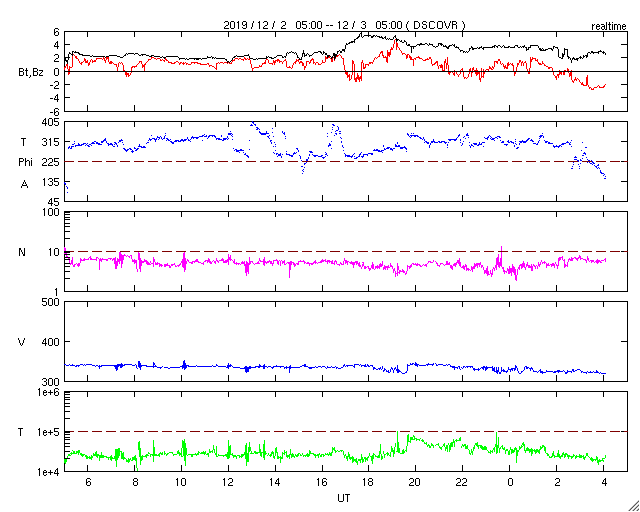Click the 'Phi' axis label
The image size is (640, 512).
(x=25, y=162)
